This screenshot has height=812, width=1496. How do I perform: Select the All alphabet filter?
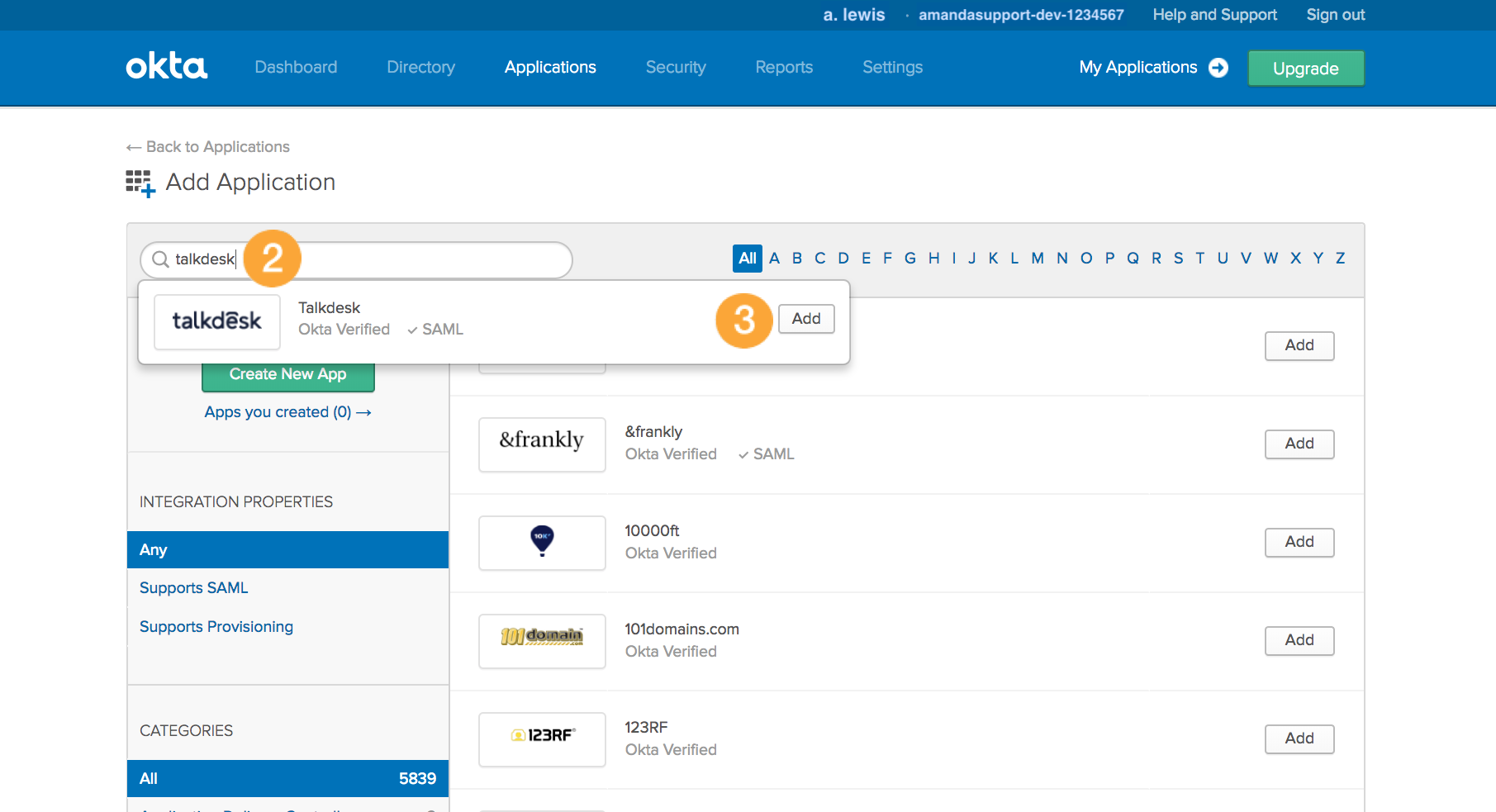click(748, 259)
